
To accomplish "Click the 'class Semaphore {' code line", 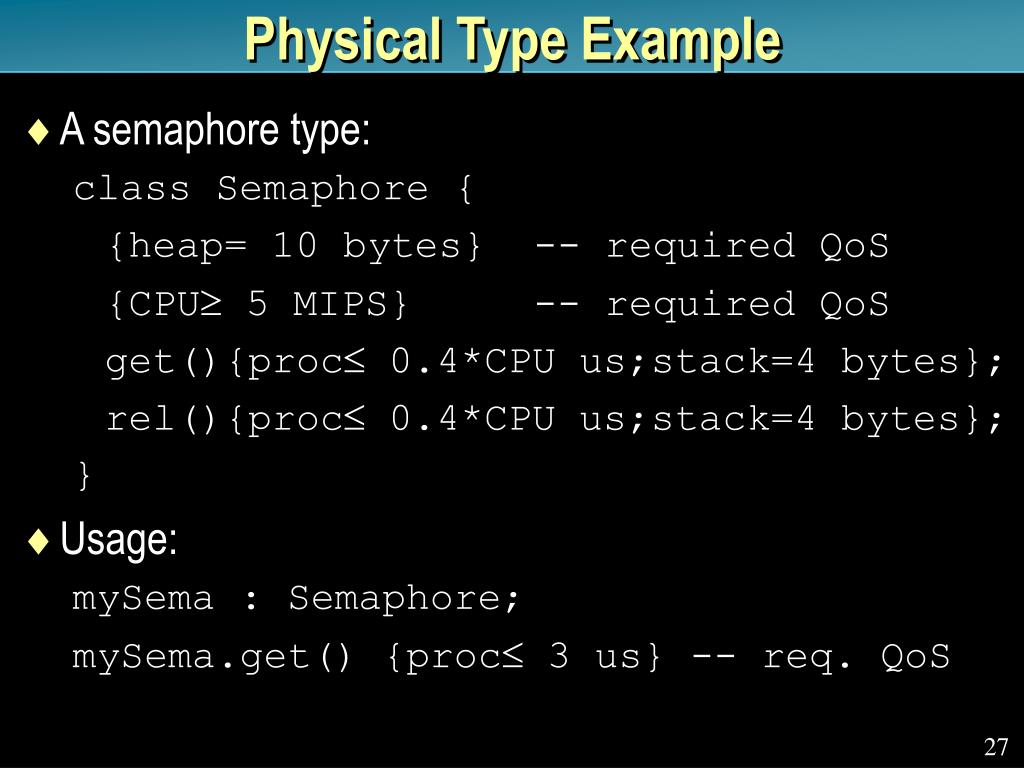I will click(272, 189).
